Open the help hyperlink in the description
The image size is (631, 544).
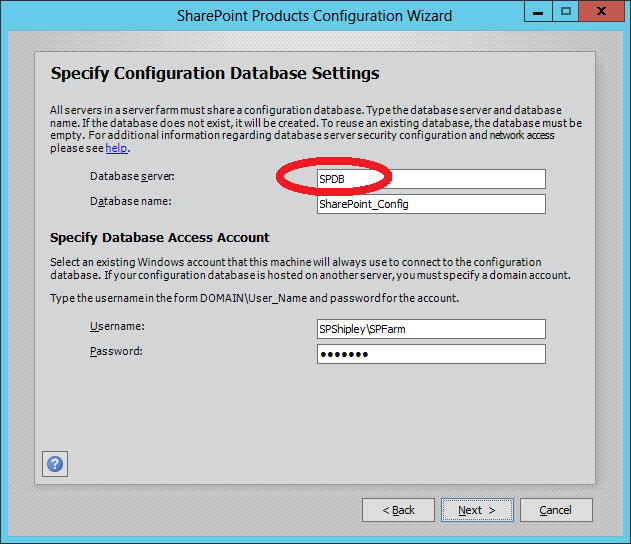pyautogui.click(x=116, y=148)
